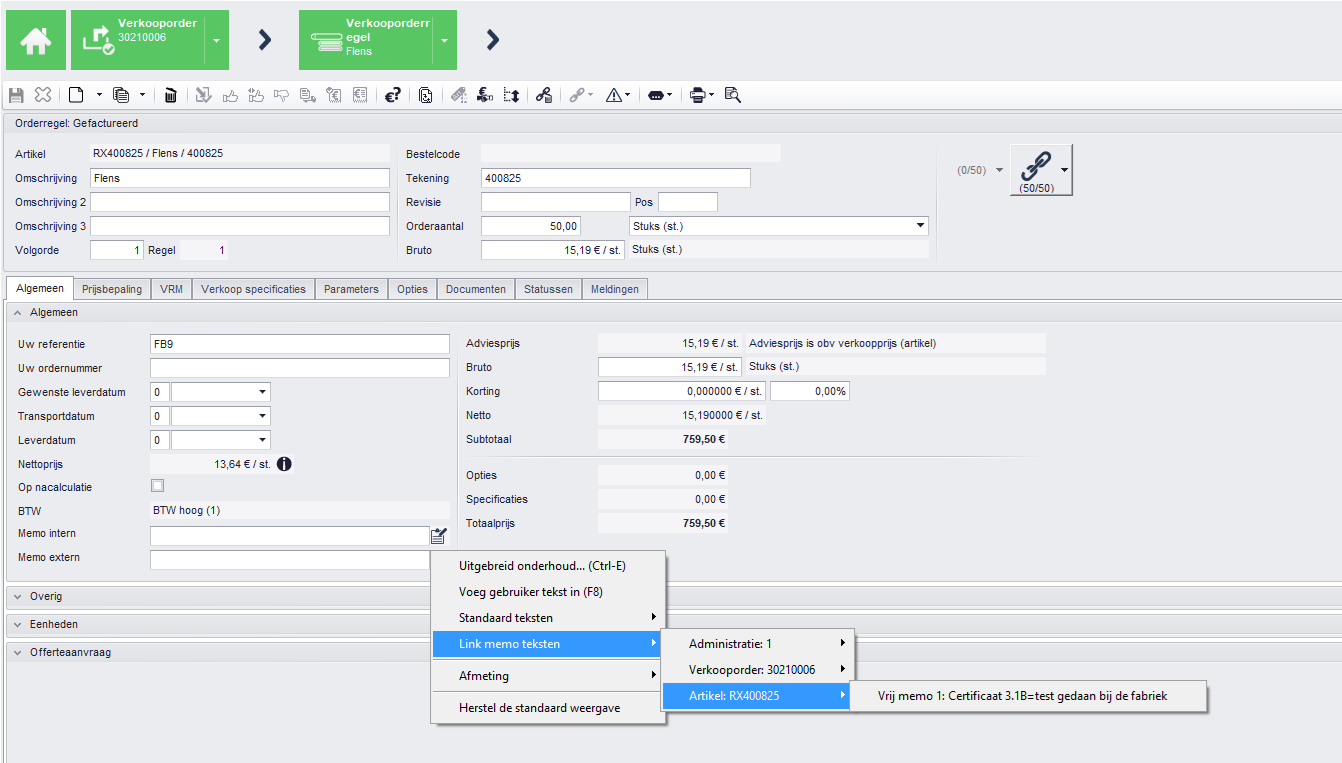Open the (0/50) dropdown arrow
1342x763 pixels.
[999, 170]
